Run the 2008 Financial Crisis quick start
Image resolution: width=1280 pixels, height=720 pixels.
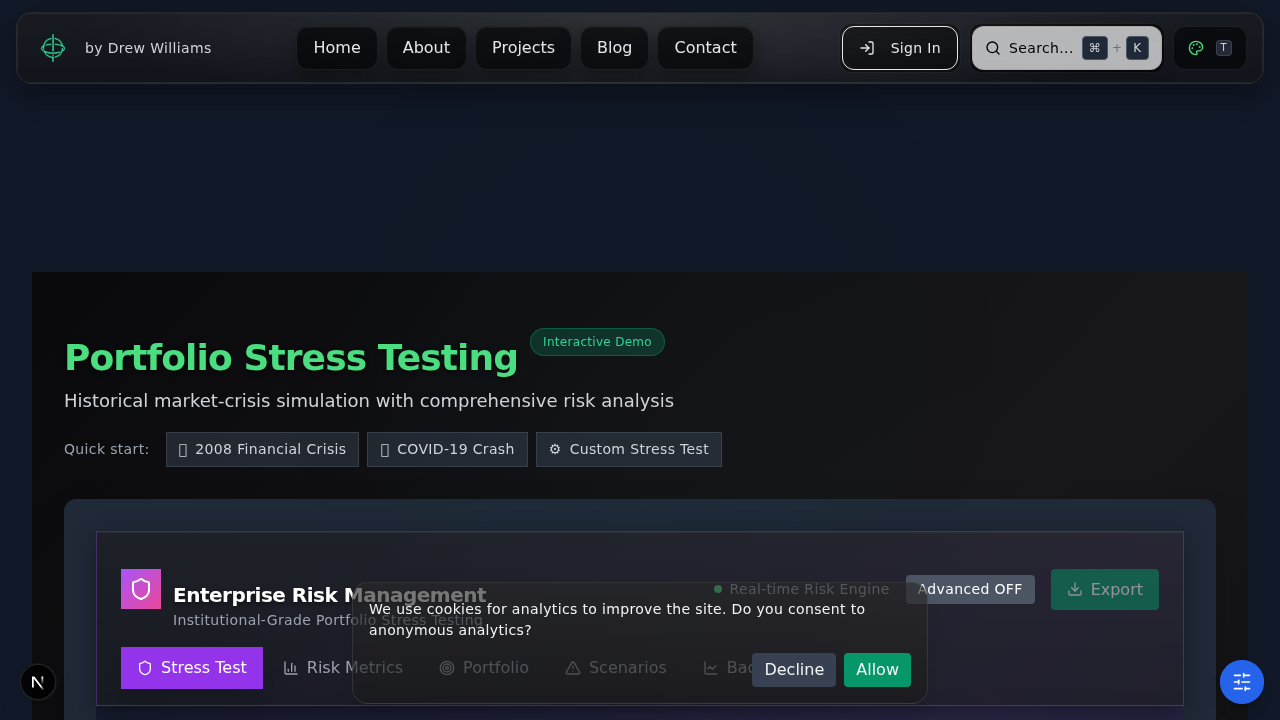click(262, 449)
